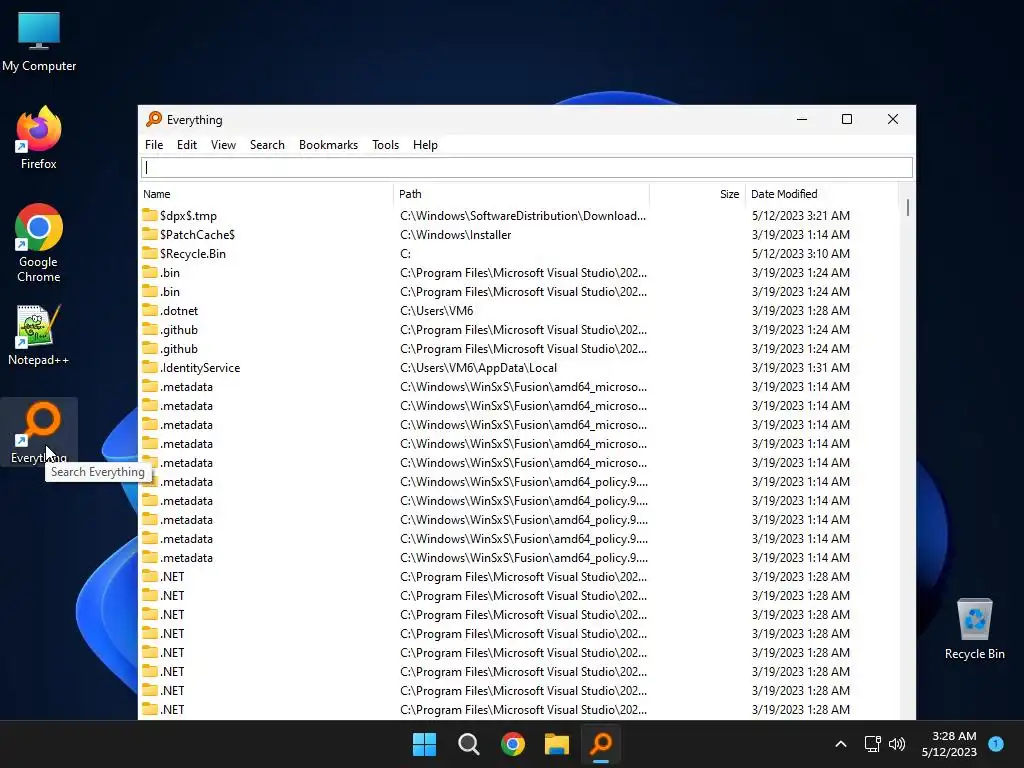Open the View menu
The height and width of the screenshot is (768, 1024).
coord(223,145)
